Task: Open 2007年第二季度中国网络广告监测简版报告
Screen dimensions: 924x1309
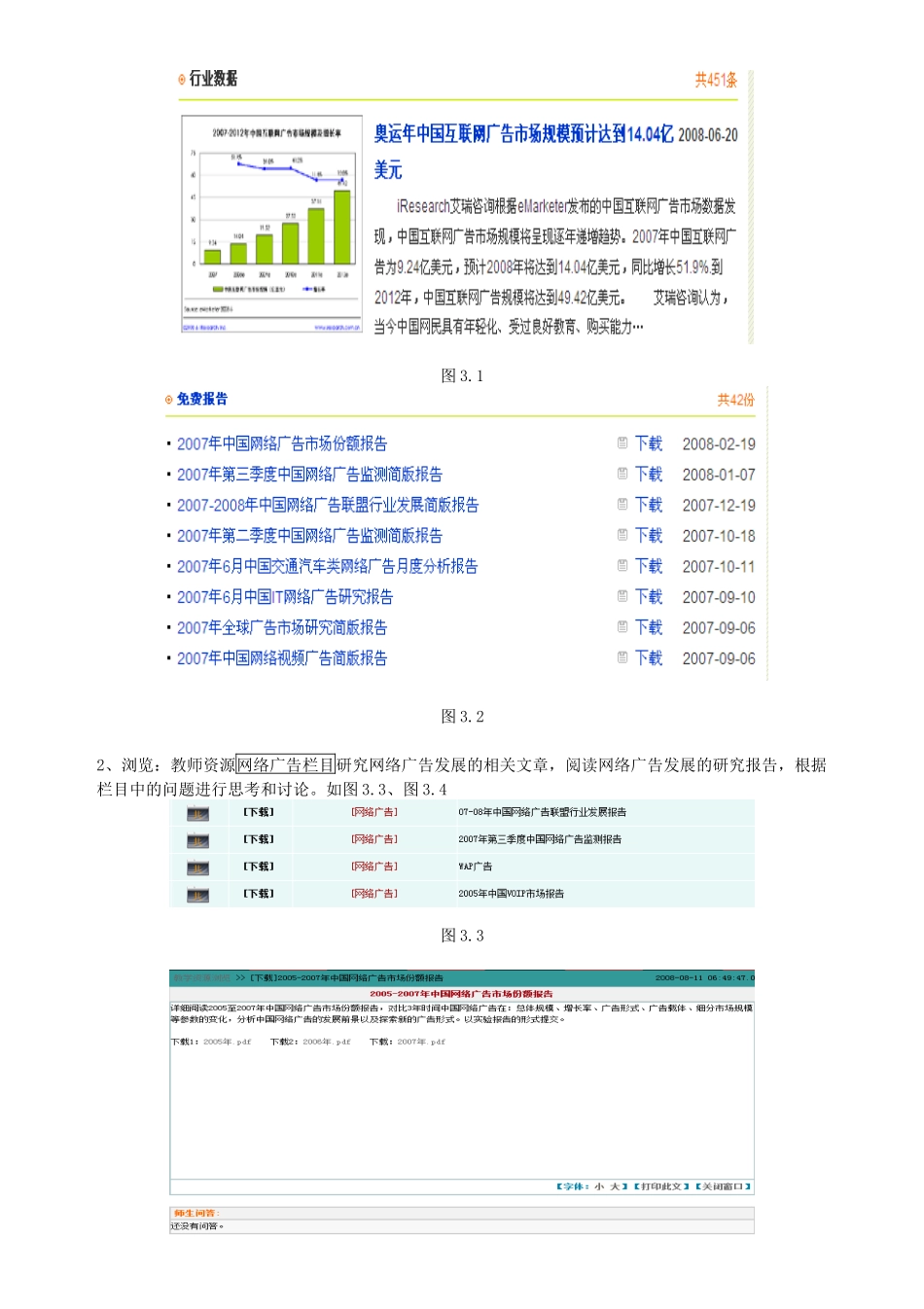Action: (x=309, y=536)
